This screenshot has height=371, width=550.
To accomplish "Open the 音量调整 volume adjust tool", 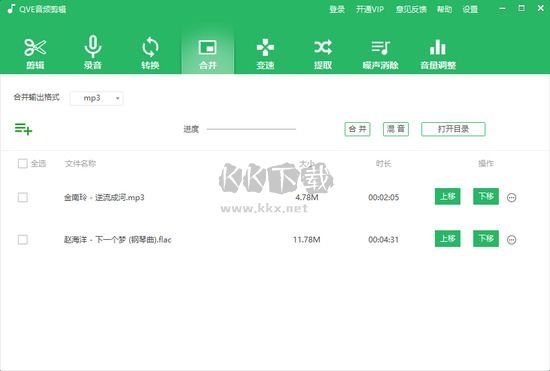I will (x=438, y=54).
